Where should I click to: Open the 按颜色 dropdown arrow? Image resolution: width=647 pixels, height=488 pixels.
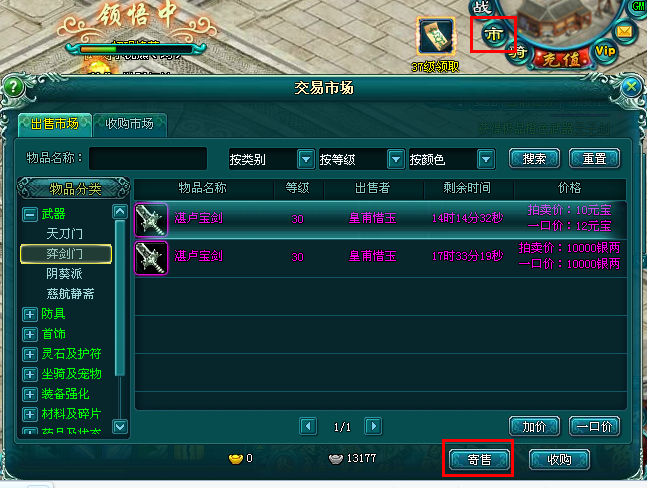tap(486, 159)
